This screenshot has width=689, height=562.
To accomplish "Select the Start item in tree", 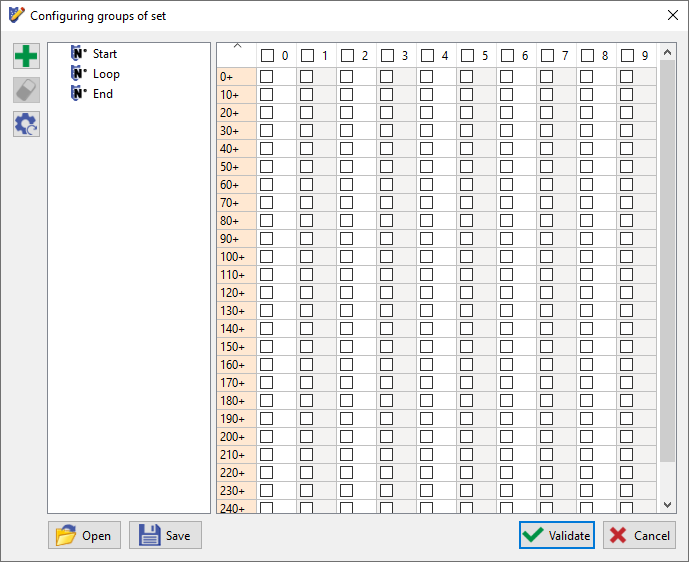I will 105,54.
